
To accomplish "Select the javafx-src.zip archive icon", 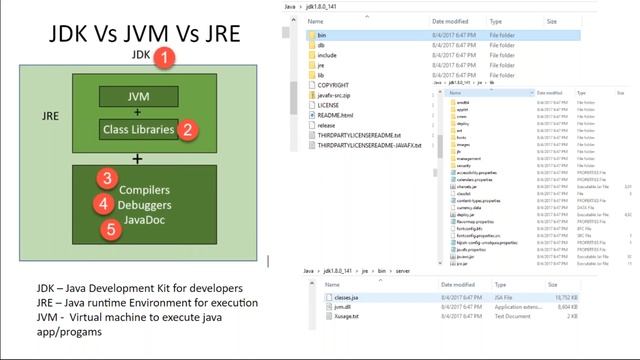I will pos(312,95).
